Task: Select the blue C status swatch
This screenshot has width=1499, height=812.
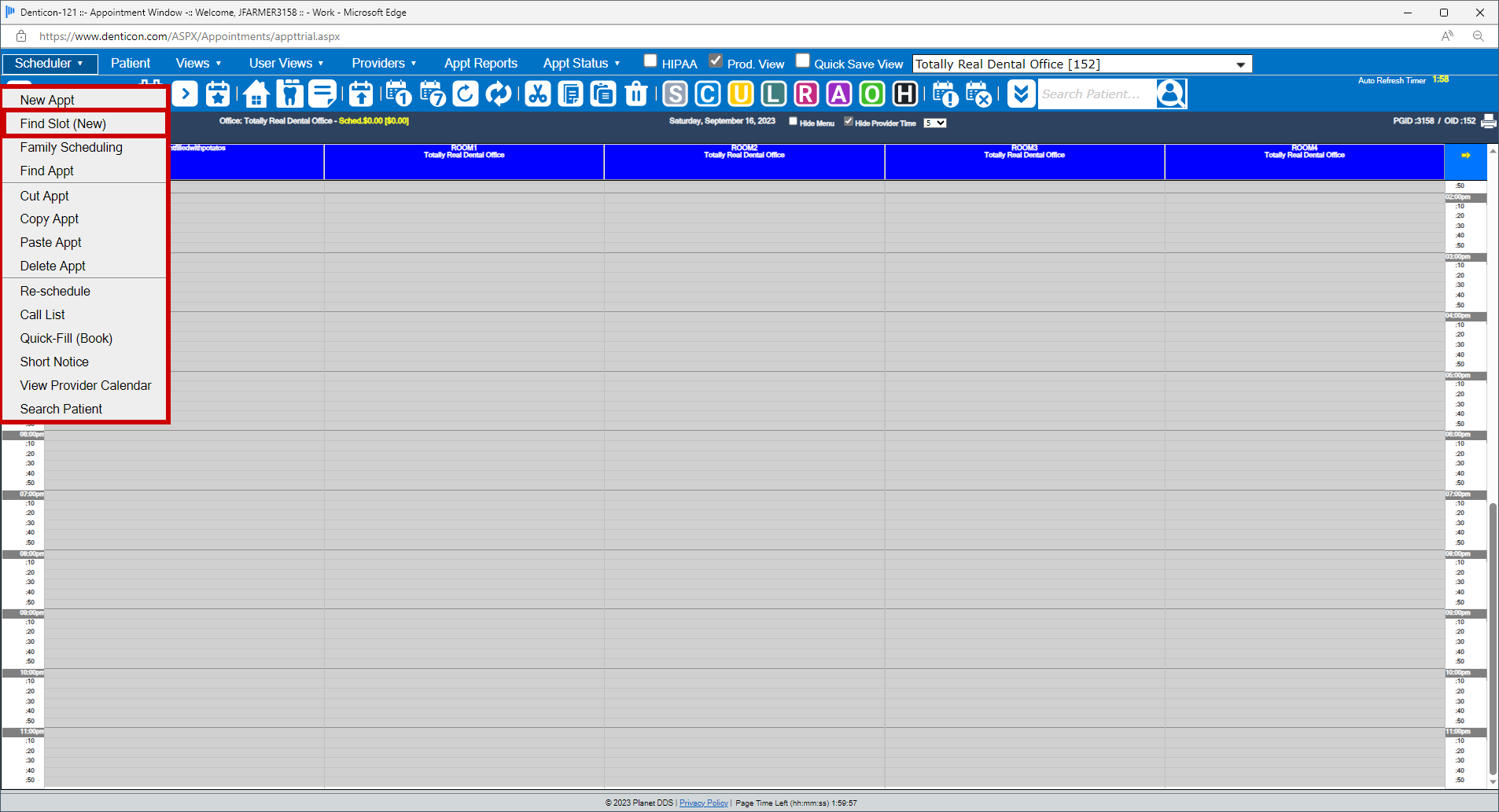Action: click(708, 94)
